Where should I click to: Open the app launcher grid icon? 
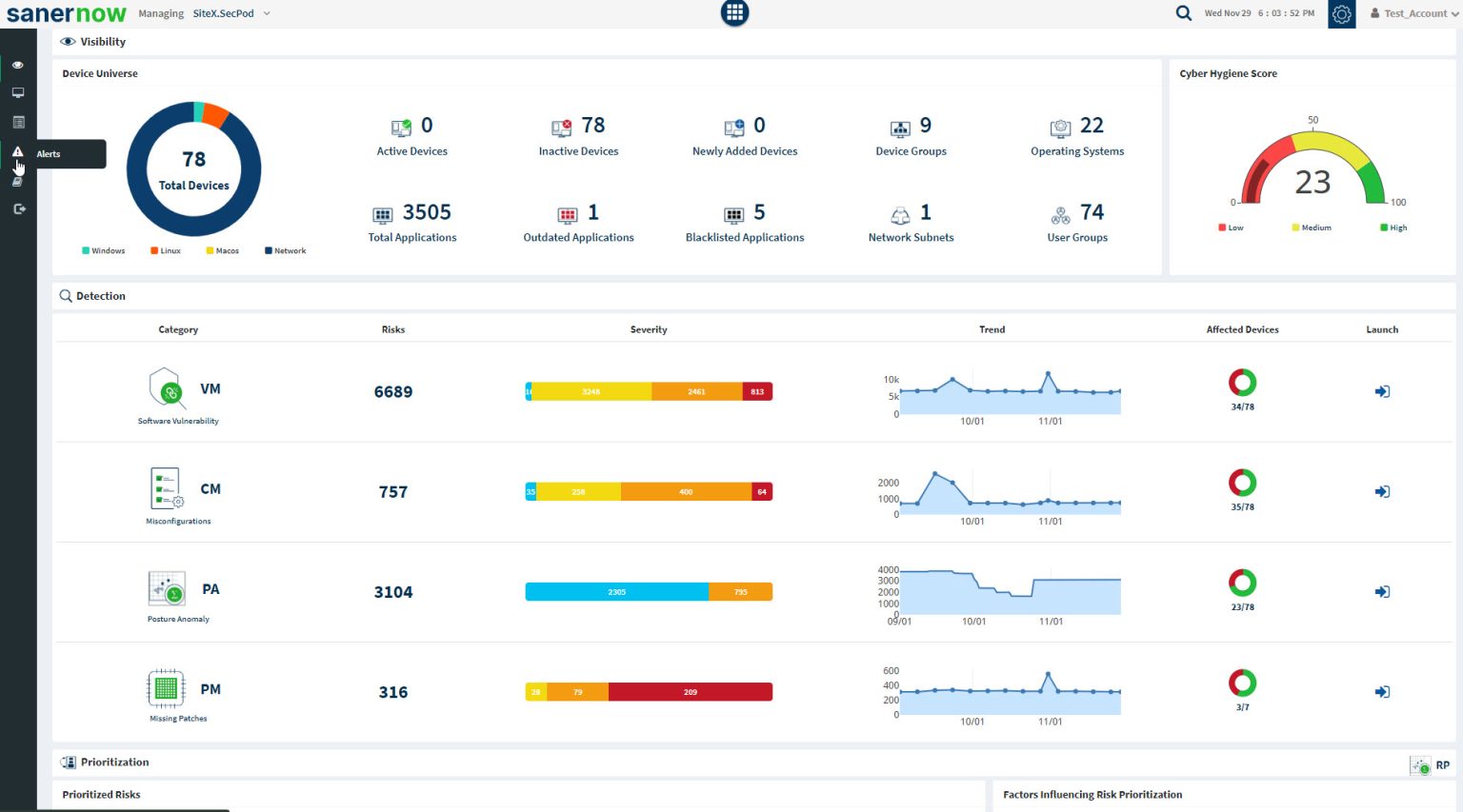[x=734, y=12]
